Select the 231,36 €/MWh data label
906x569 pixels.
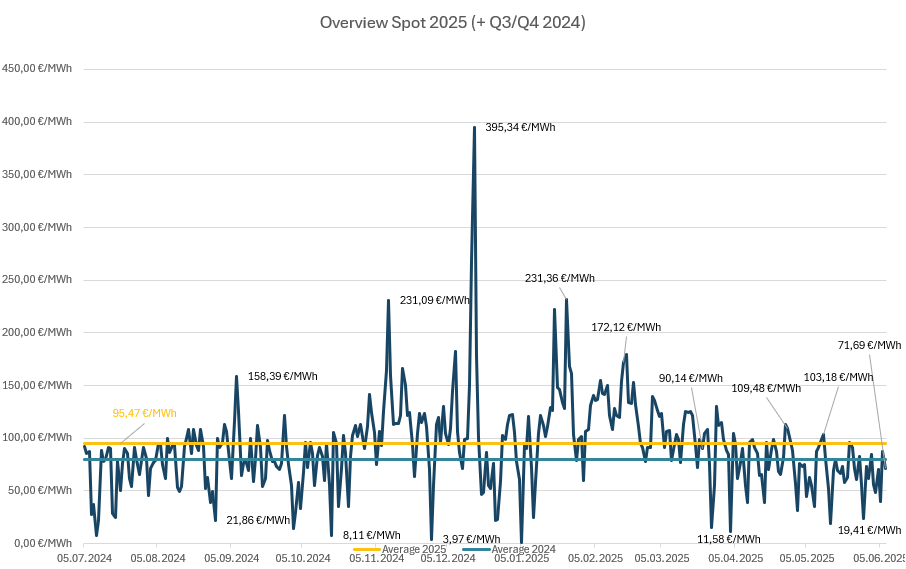(559, 279)
